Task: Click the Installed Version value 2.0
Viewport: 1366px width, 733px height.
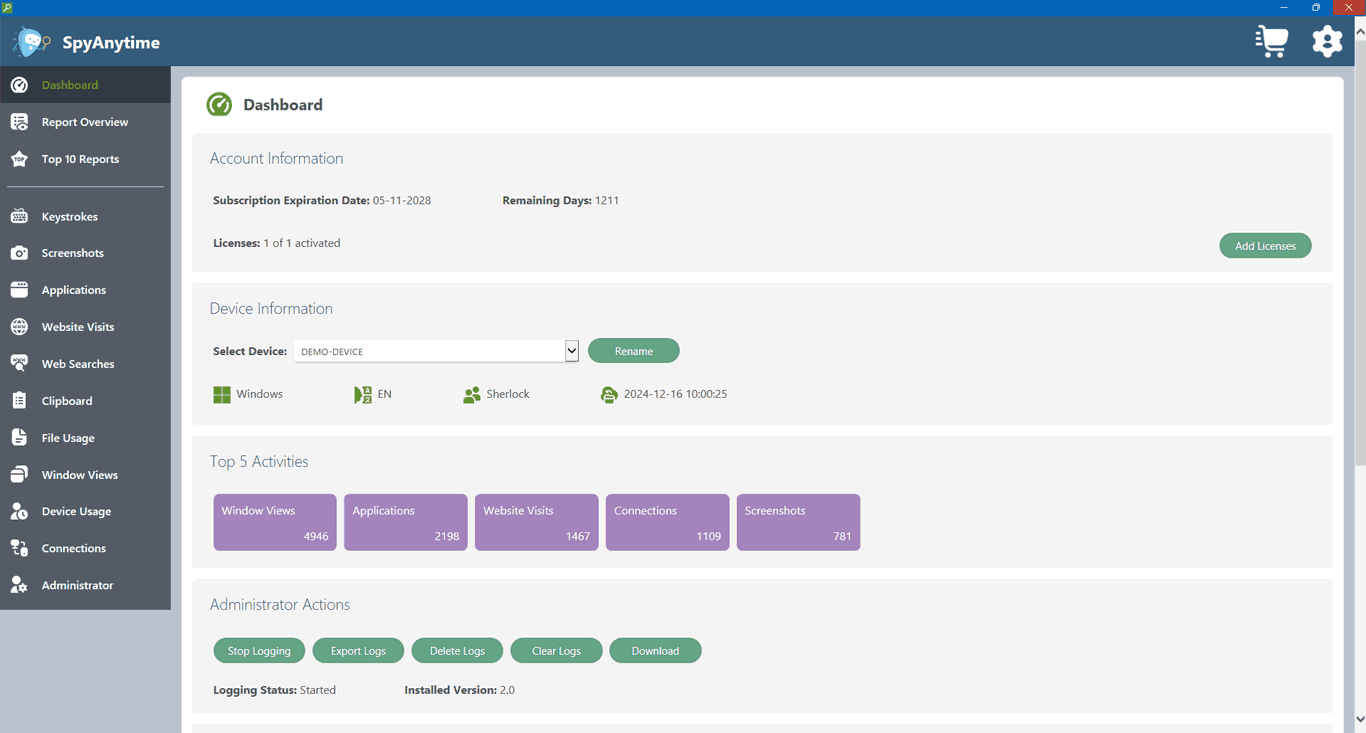Action: (x=507, y=690)
